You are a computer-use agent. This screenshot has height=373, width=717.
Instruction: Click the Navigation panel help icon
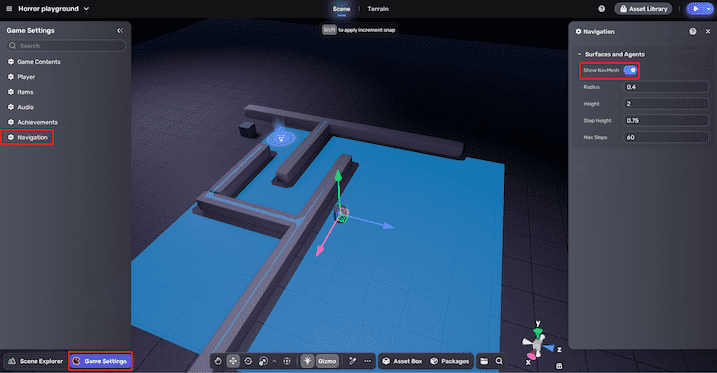tap(693, 32)
